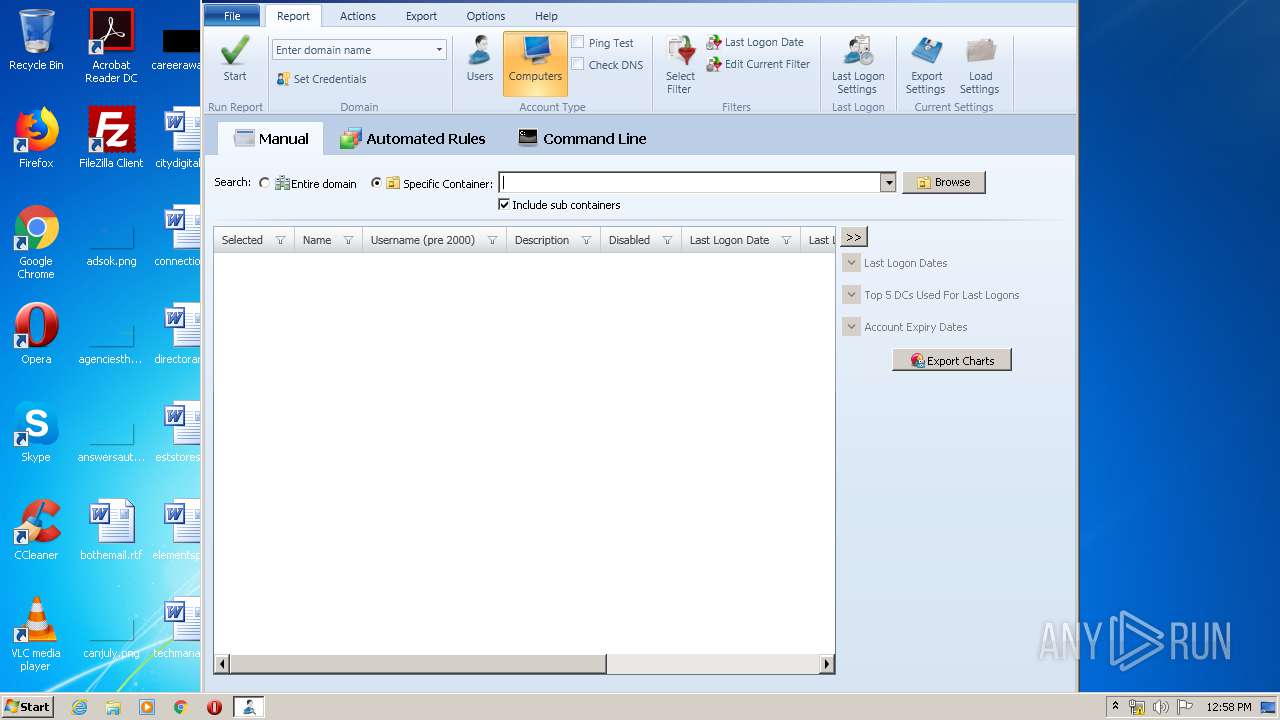Open Set Credentials

(322, 79)
